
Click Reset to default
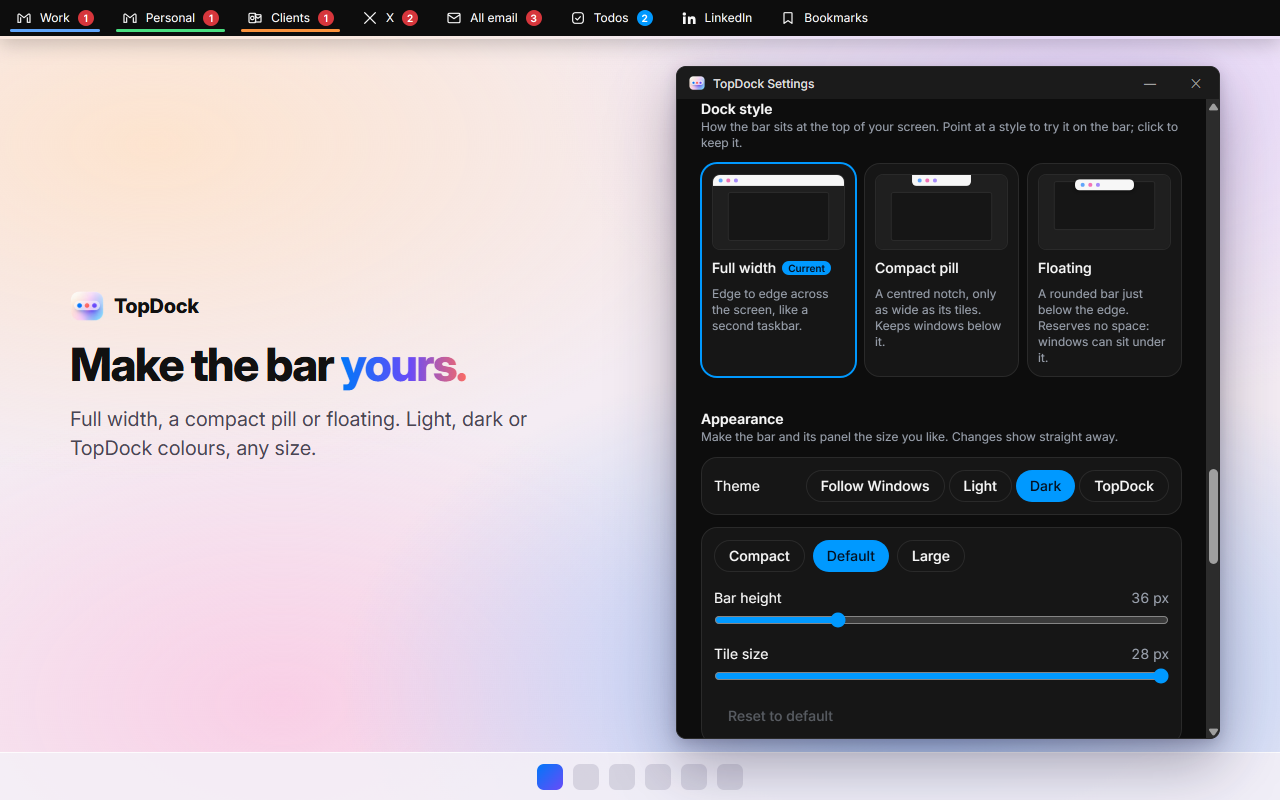[x=780, y=716]
